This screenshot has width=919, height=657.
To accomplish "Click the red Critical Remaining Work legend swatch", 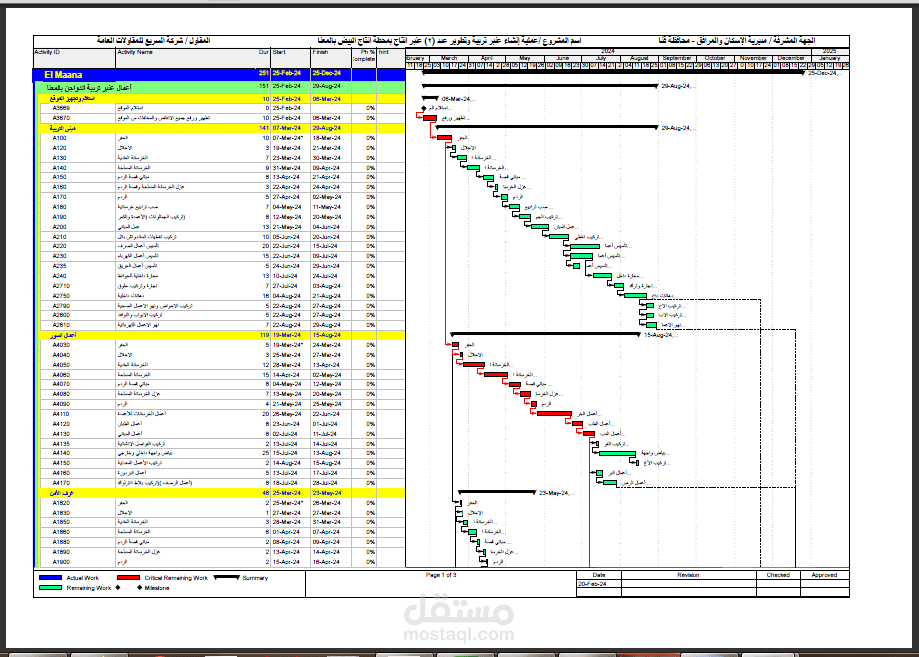I will point(128,578).
